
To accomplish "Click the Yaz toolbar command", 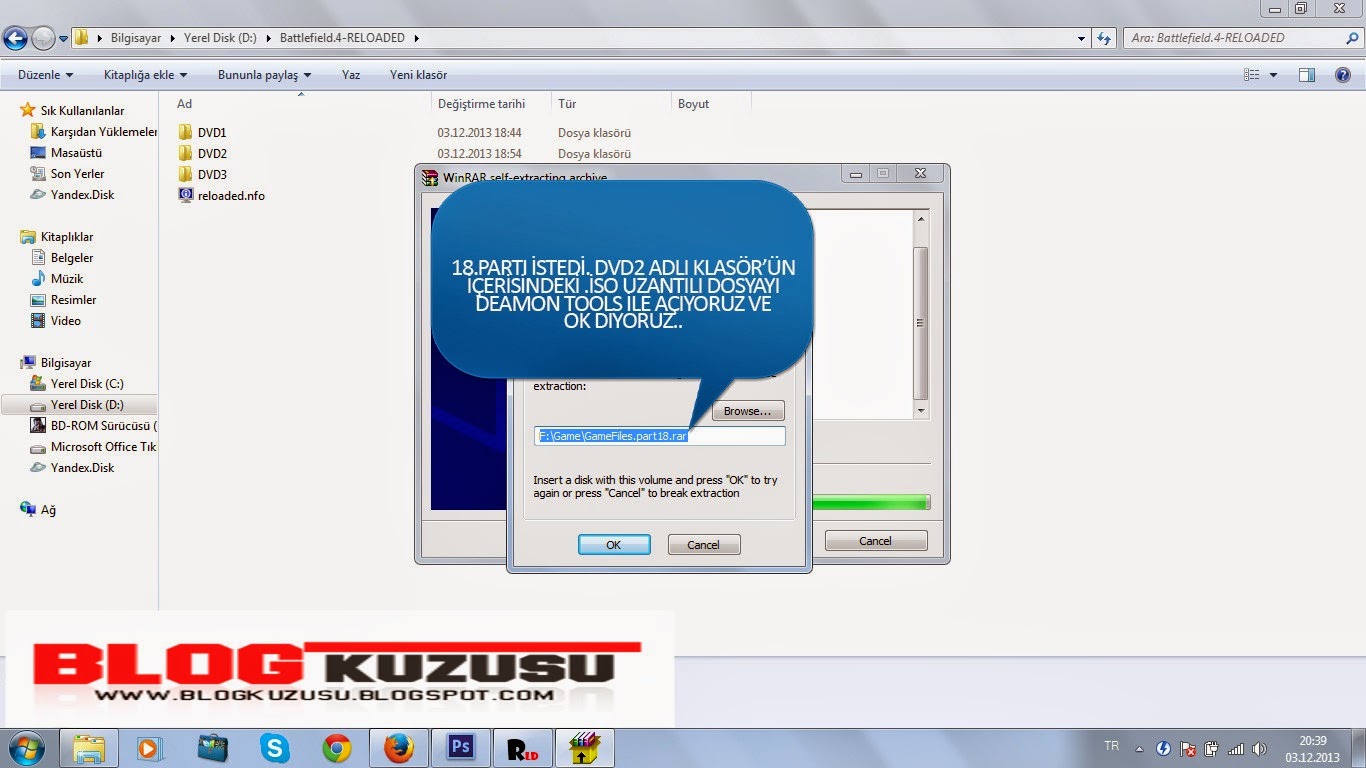I will [351, 75].
